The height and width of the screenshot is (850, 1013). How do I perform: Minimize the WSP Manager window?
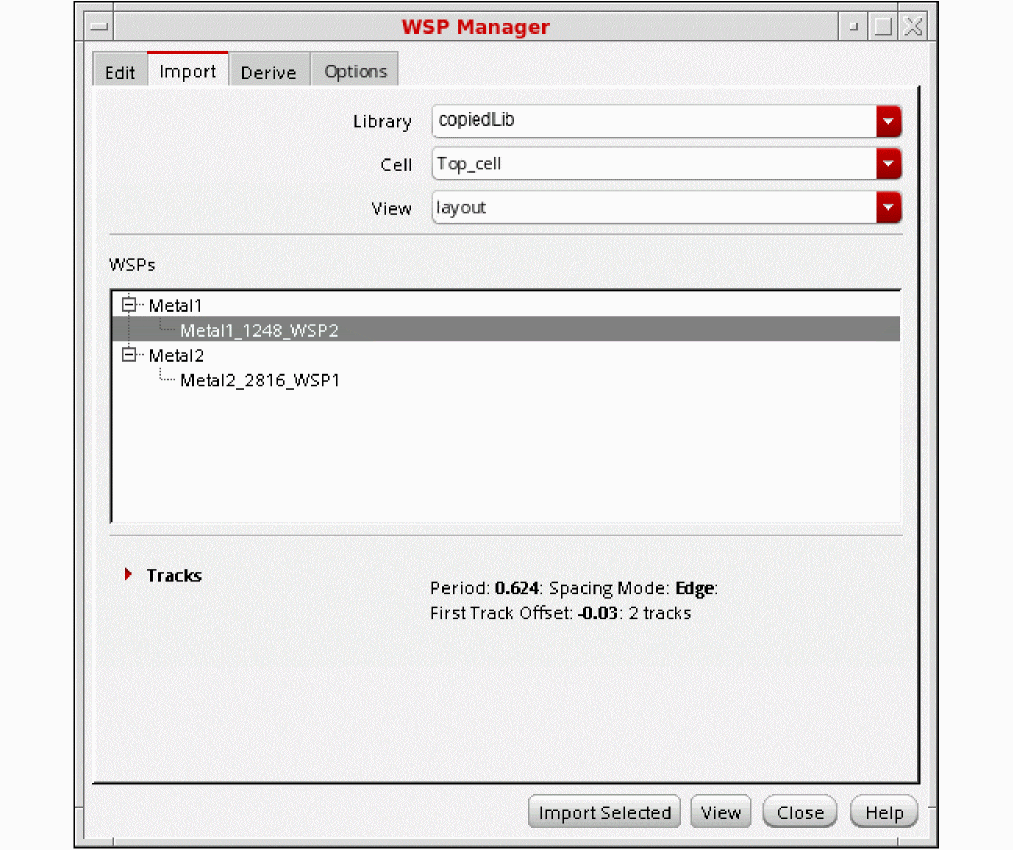point(853,27)
